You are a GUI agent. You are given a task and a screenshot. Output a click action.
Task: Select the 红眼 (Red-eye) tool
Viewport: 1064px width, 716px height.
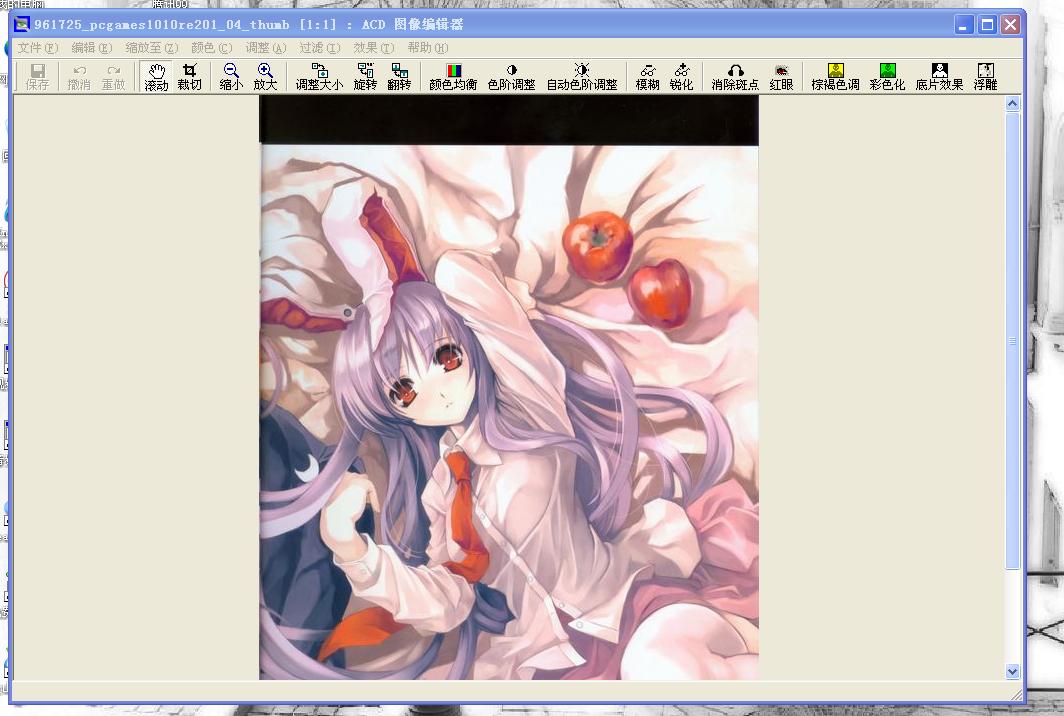pos(781,77)
